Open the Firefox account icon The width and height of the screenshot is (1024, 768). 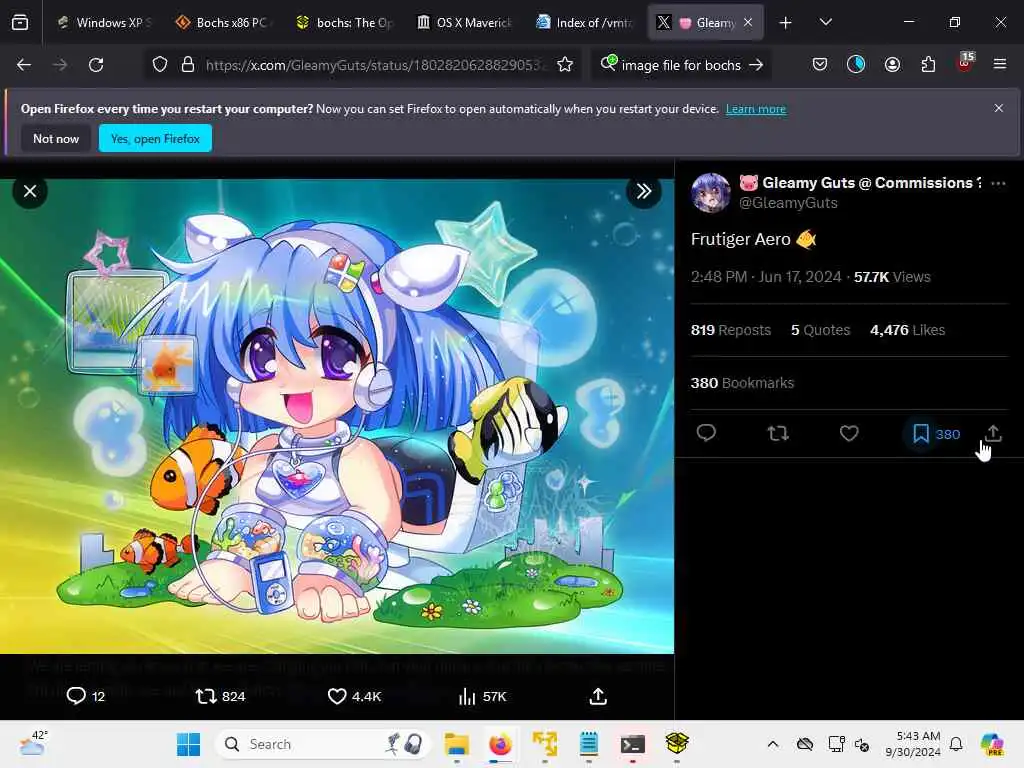[x=892, y=65]
